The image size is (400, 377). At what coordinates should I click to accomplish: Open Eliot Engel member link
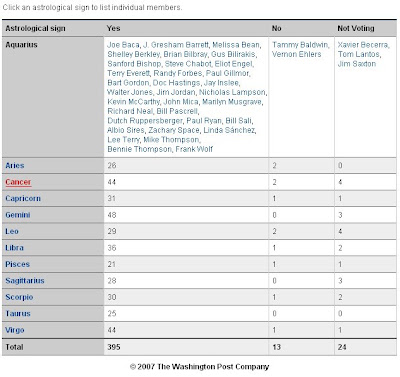click(234, 64)
